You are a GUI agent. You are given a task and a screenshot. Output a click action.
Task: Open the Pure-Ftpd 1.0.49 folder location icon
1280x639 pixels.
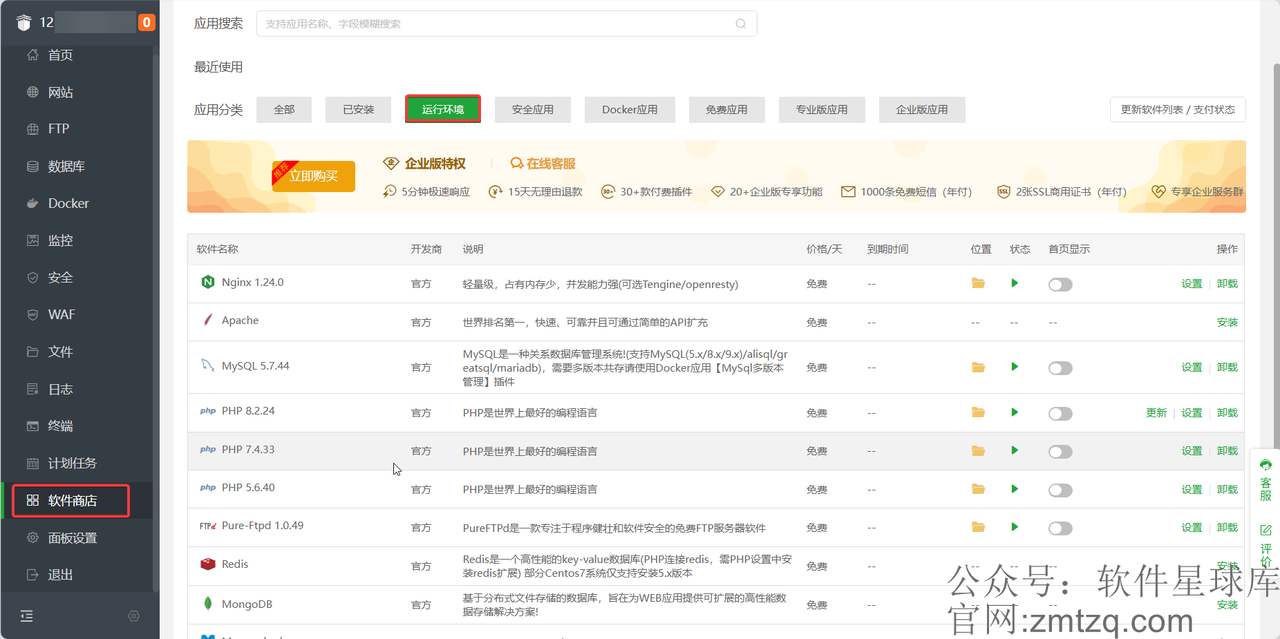tap(978, 526)
